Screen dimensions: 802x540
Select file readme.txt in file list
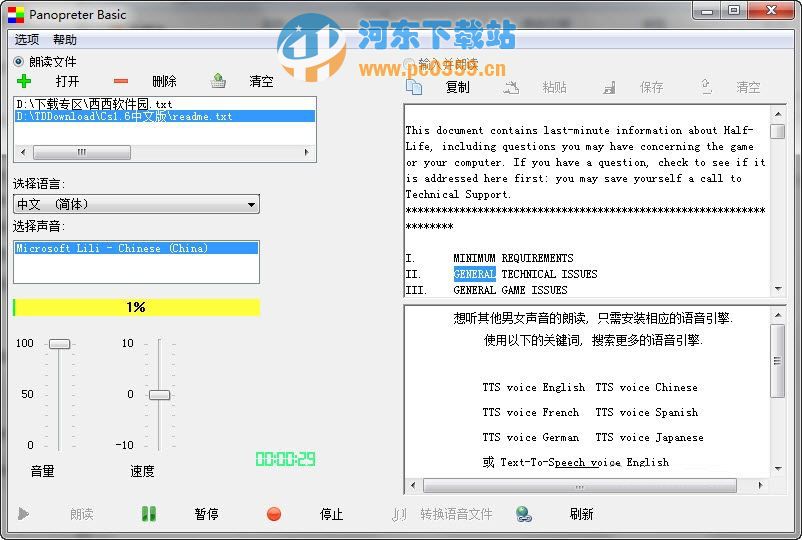pos(165,117)
